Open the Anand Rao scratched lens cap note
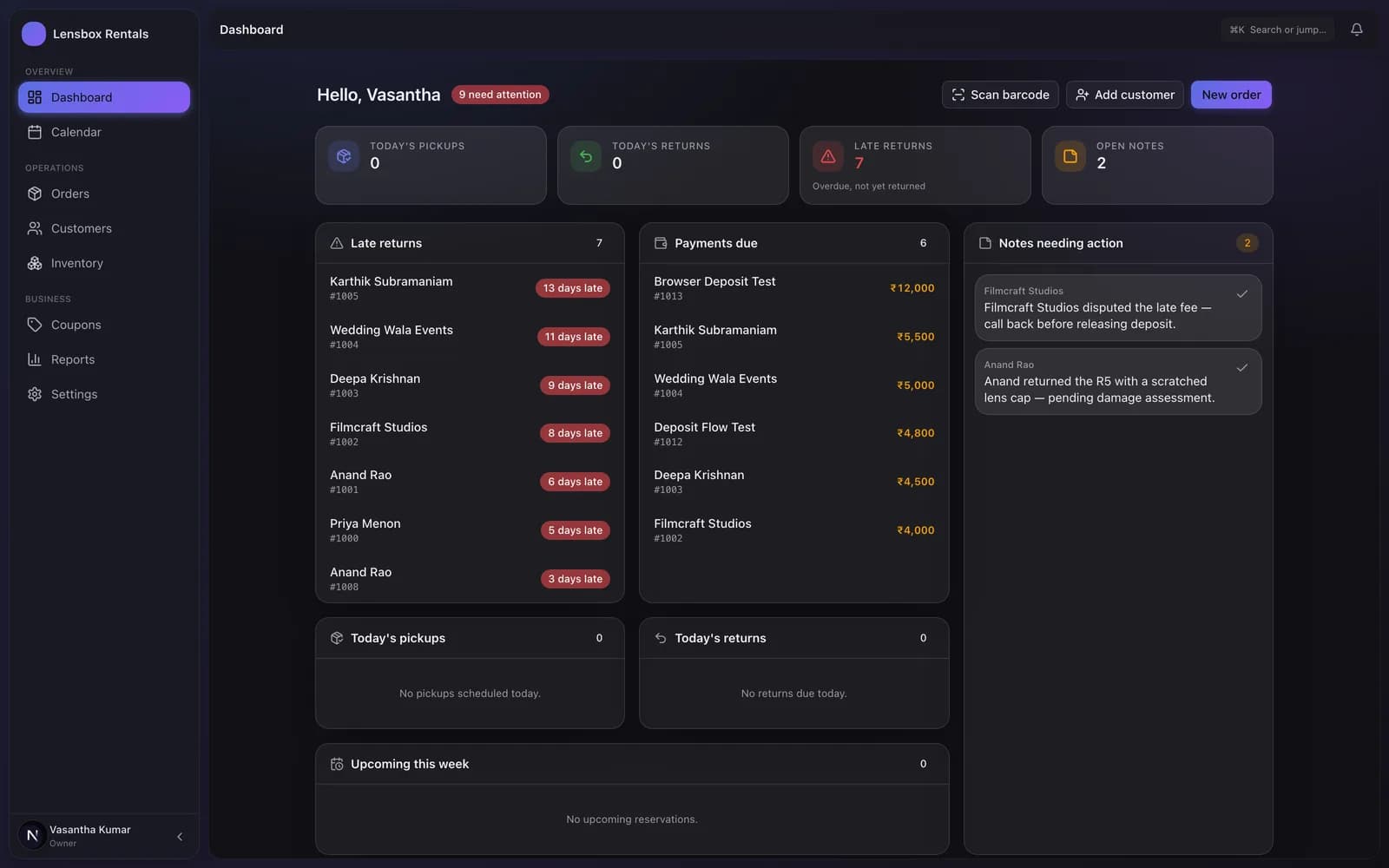Screen dimensions: 1389x868 pos(1118,382)
